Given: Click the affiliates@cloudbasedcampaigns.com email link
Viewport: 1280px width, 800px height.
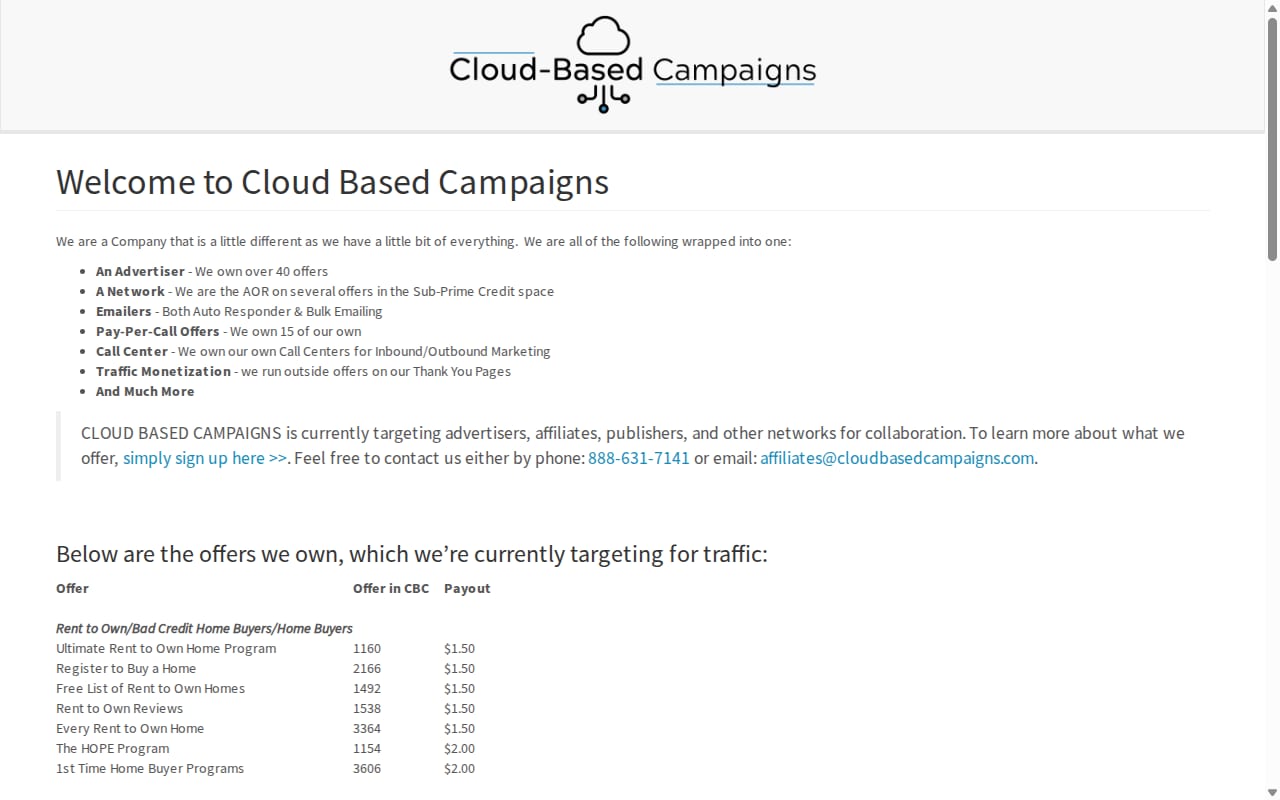Looking at the screenshot, I should 897,458.
